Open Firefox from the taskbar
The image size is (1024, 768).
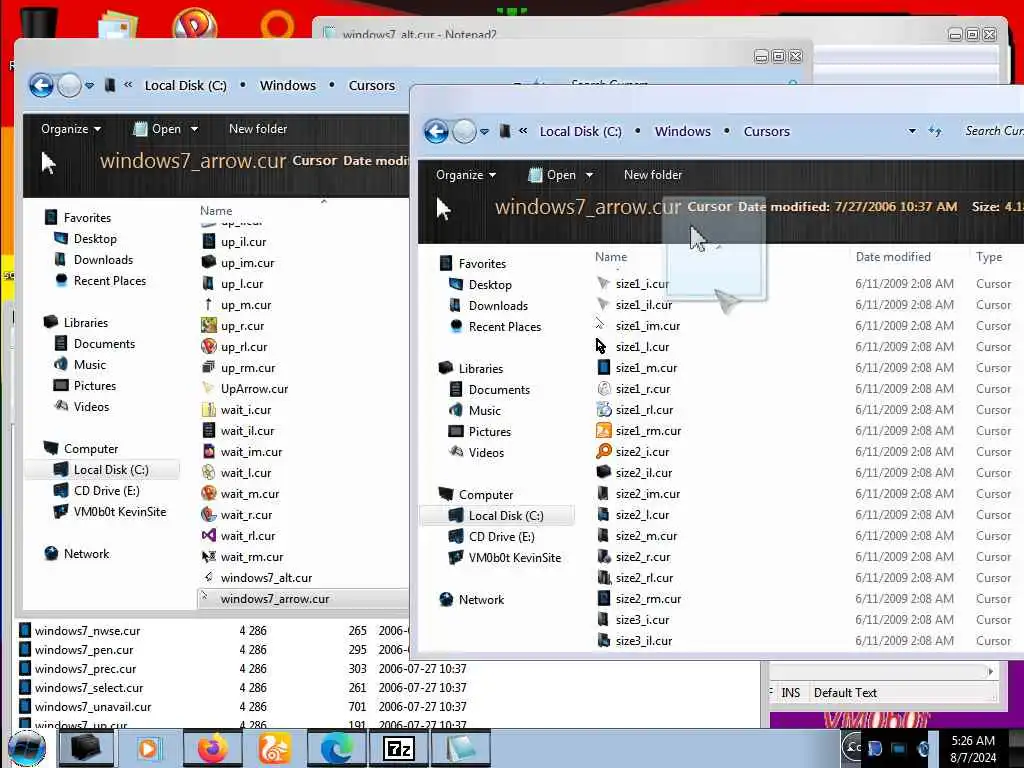(x=212, y=748)
